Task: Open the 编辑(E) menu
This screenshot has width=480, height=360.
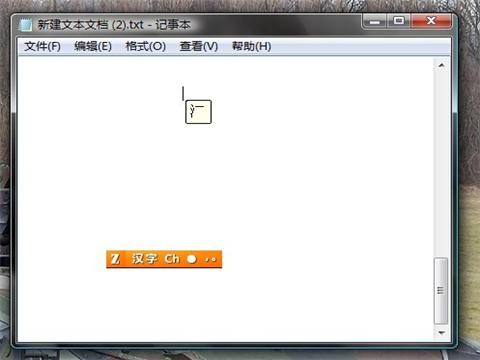Action: 93,46
